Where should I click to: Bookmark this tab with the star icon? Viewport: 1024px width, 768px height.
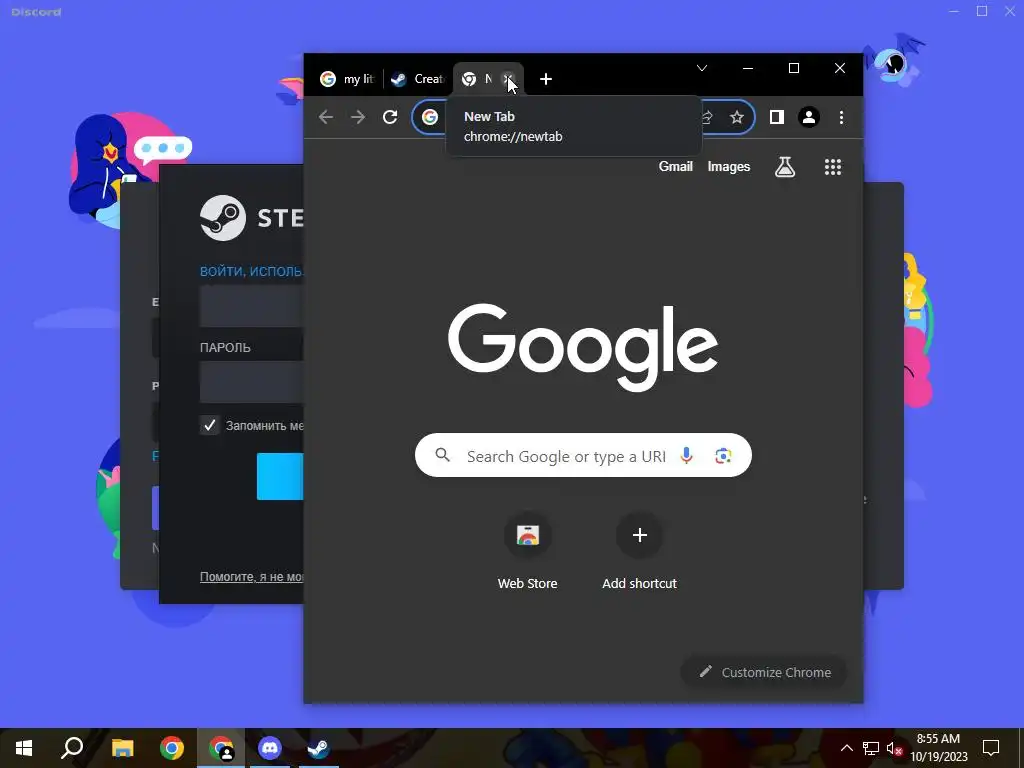click(x=737, y=118)
